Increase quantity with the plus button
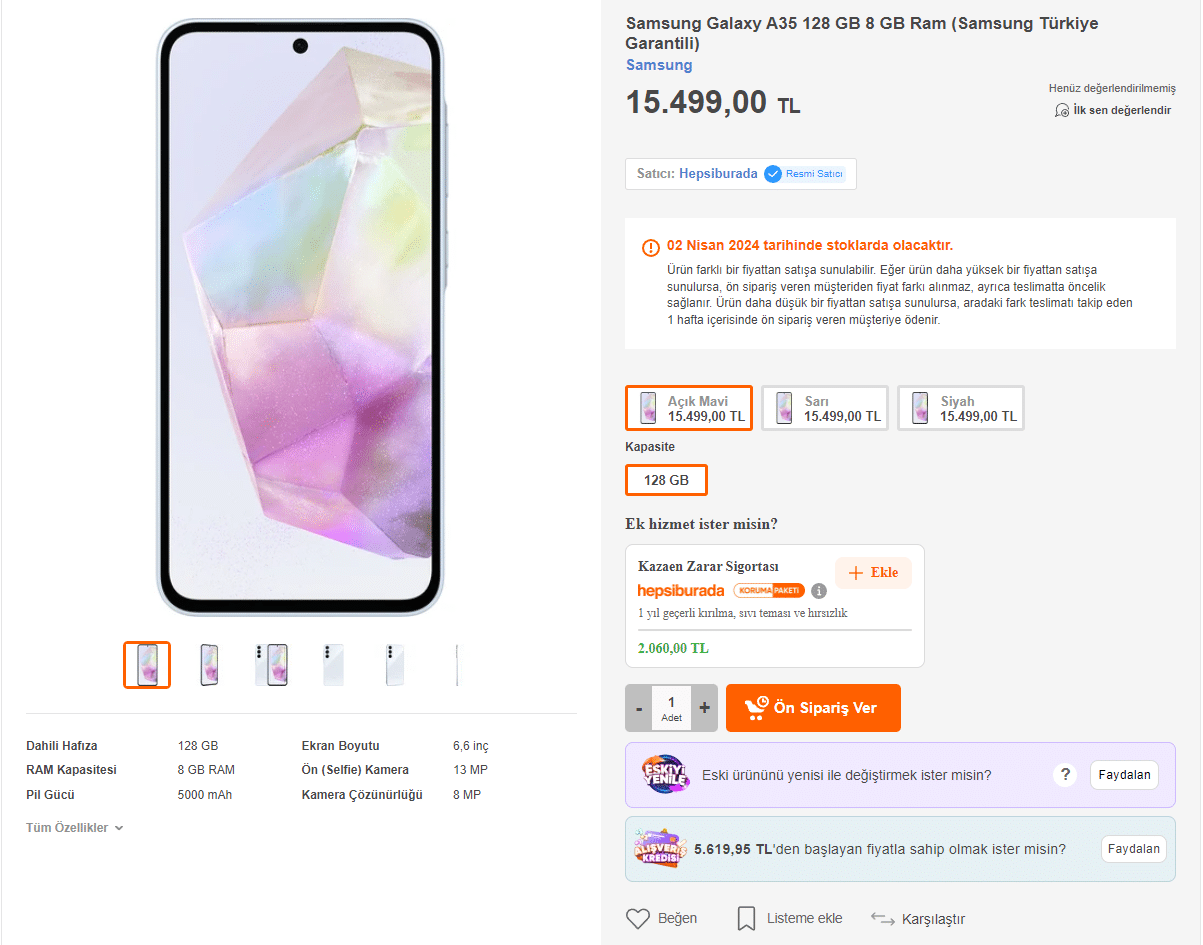The height and width of the screenshot is (945, 1203). tap(704, 708)
